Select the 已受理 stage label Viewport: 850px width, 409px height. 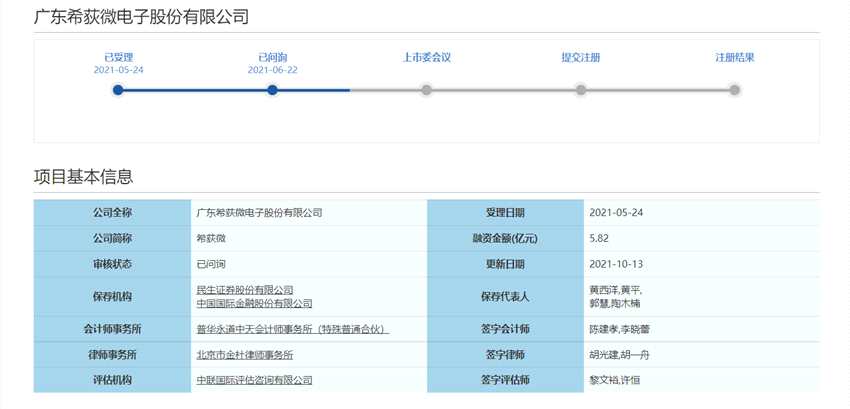119,57
